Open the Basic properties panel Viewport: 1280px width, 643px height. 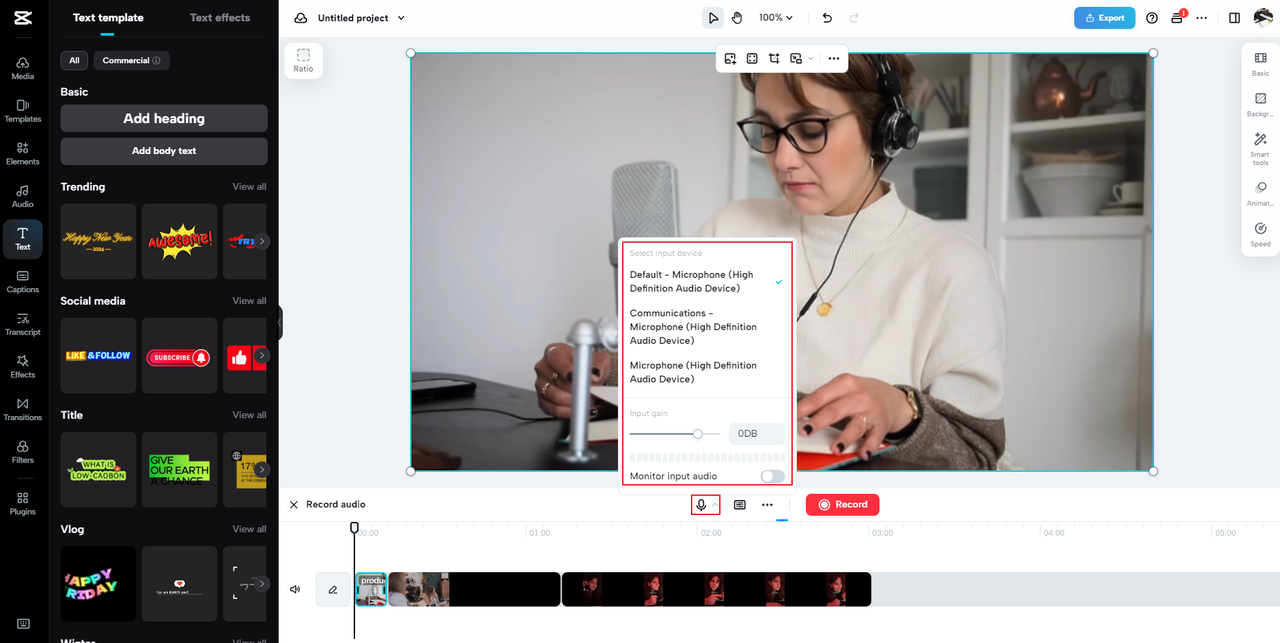1260,64
